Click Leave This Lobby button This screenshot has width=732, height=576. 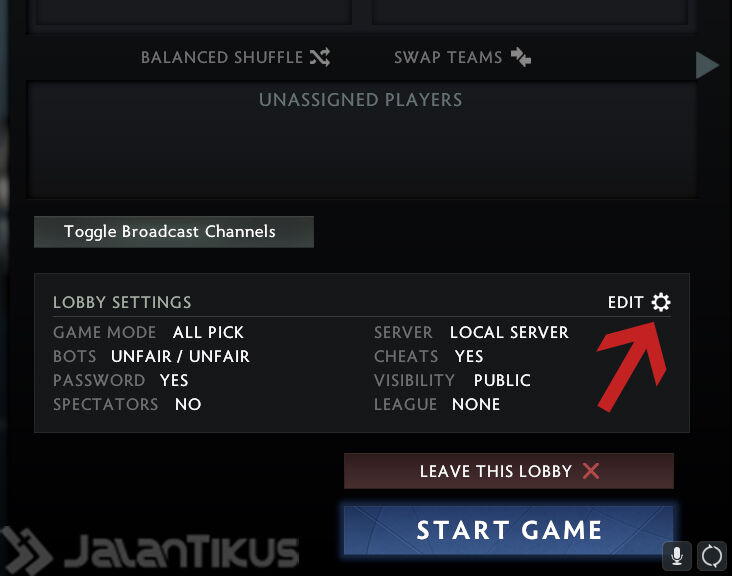click(508, 471)
